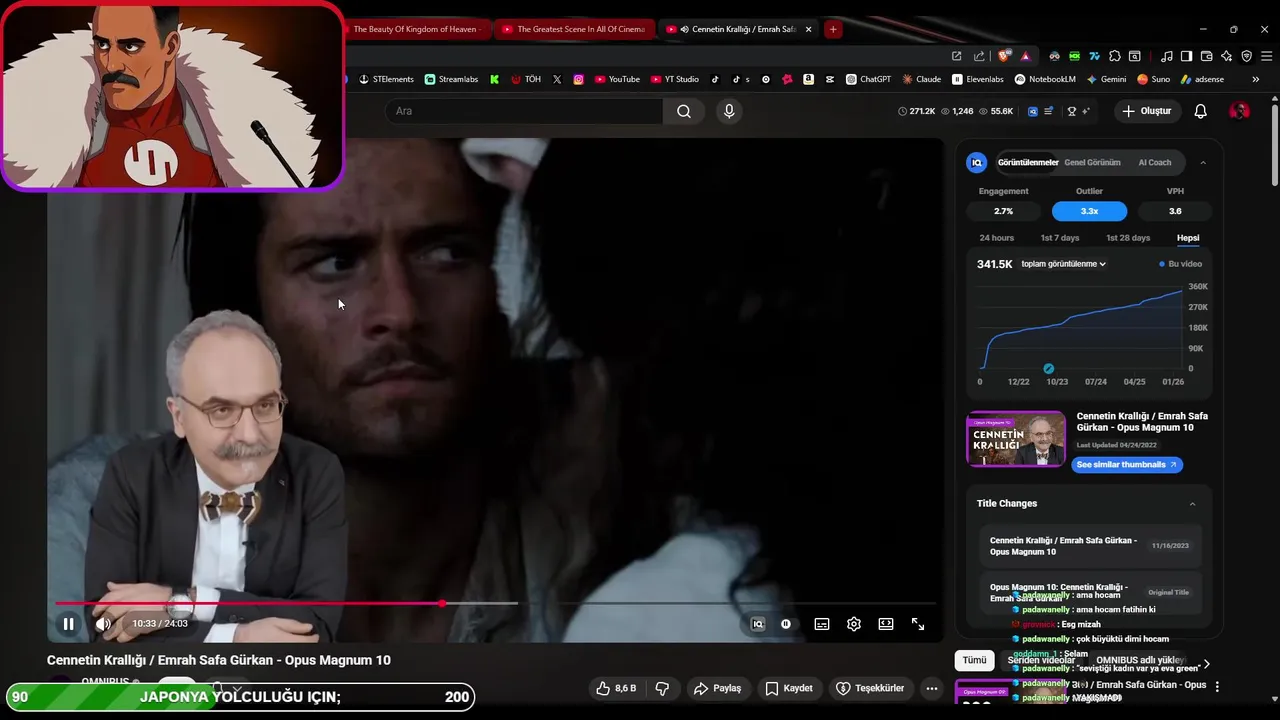Toggle the Bu video chart legend
Viewport: 1280px width, 720px height.
coord(1181,264)
